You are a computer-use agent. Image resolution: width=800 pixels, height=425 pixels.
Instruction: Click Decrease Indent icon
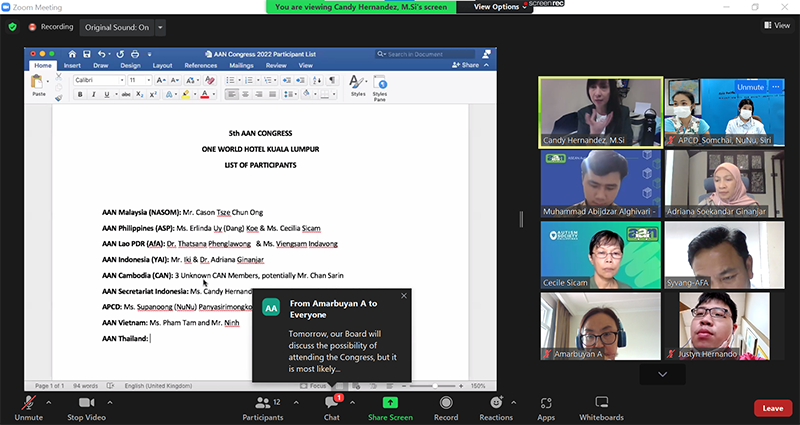click(287, 80)
